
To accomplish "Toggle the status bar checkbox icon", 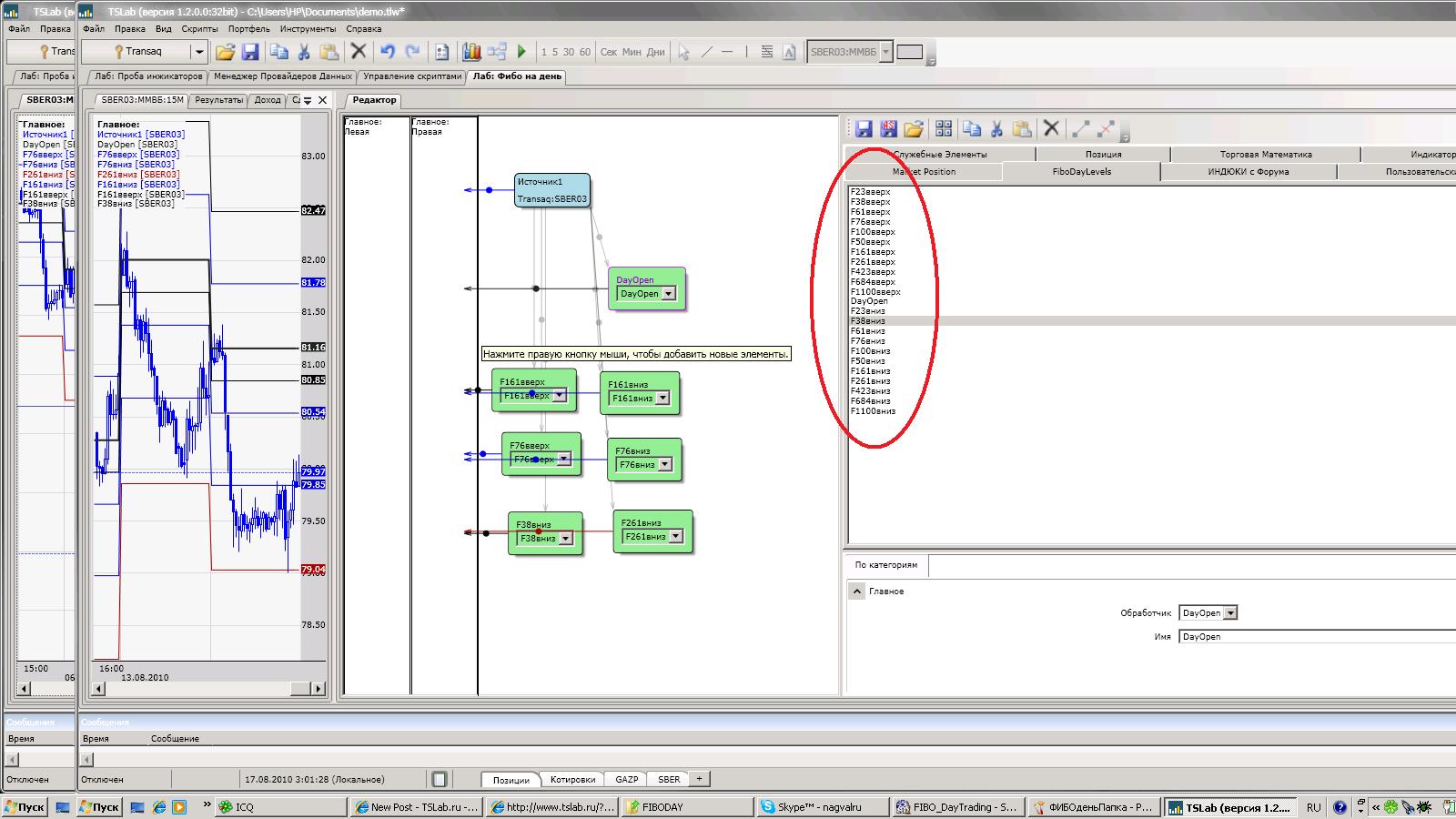I will 440,779.
